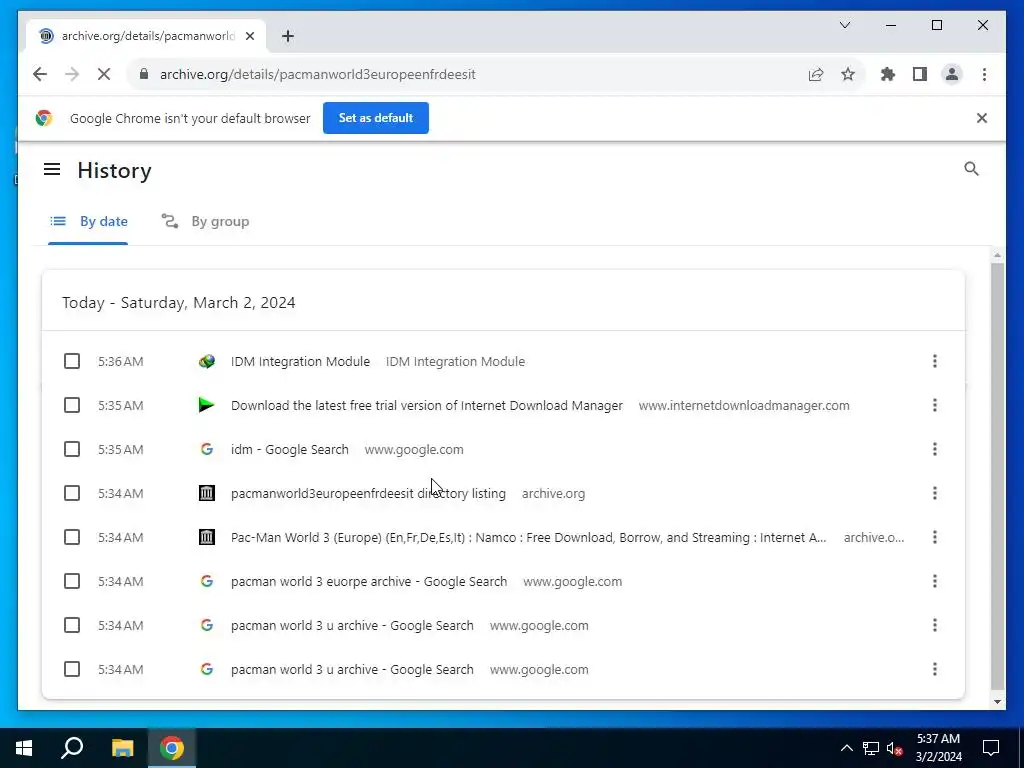Click 'Today - Saturday, March 2, 2024' heading

[x=178, y=302]
